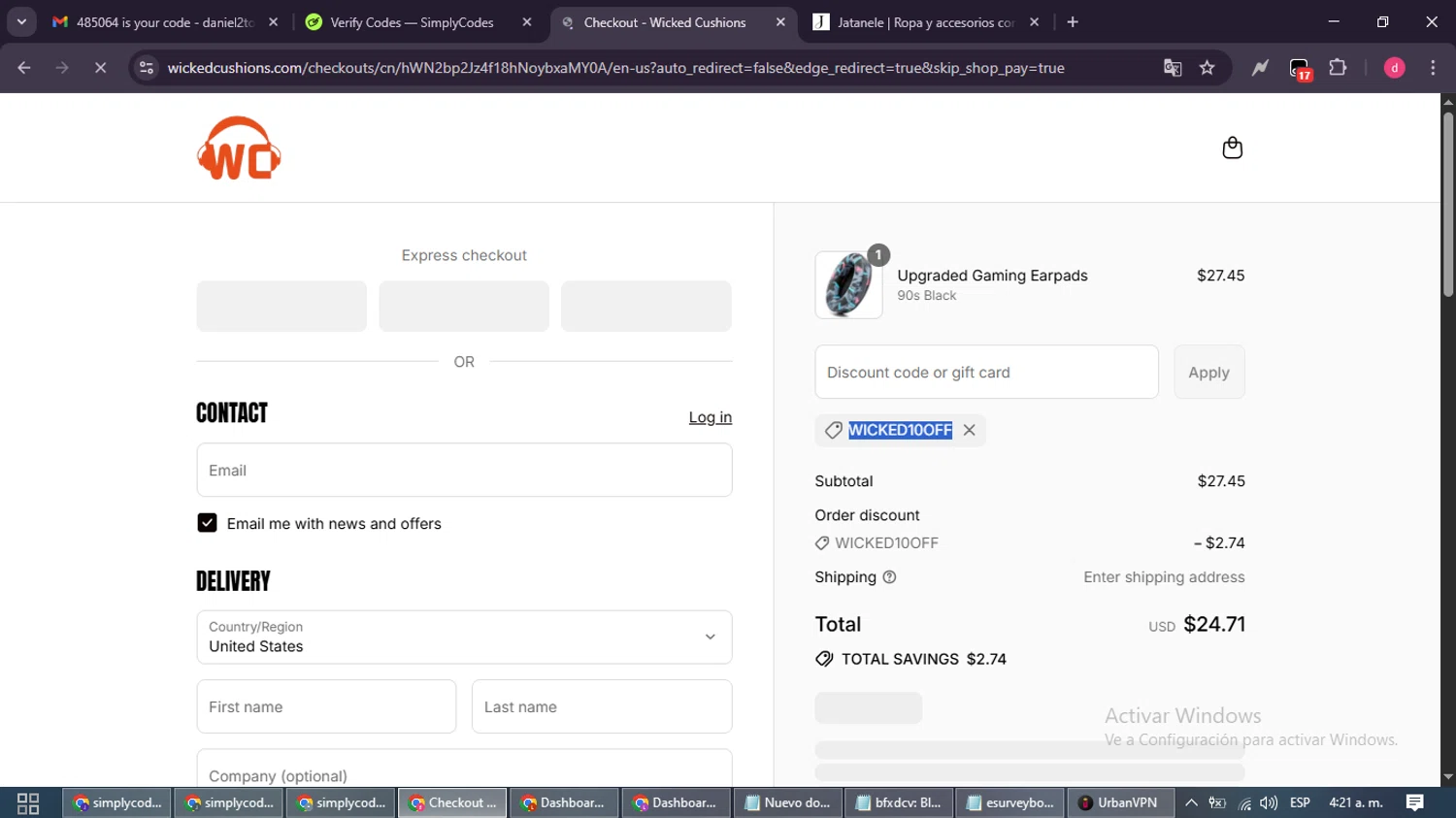Open the tab search dropdown arrow
The height and width of the screenshot is (818, 1456).
tap(21, 22)
